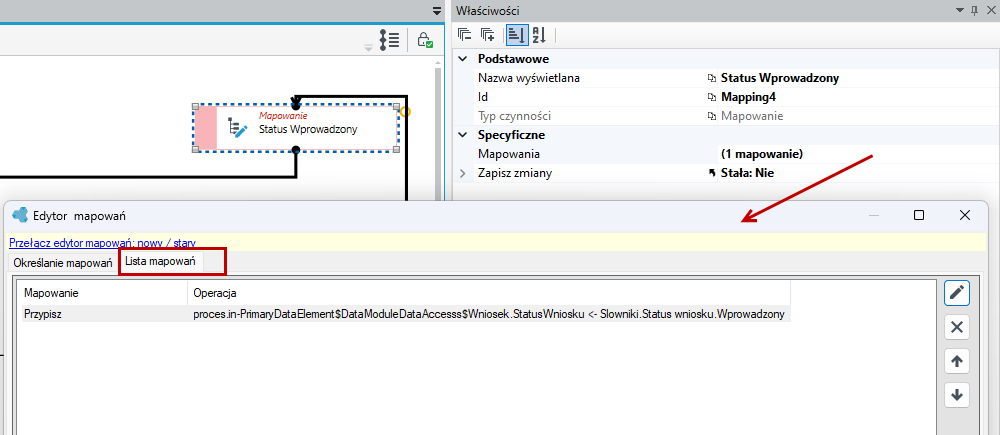This screenshot has width=1000, height=435.
Task: Collapse all property categories icon
Action: pos(464,35)
